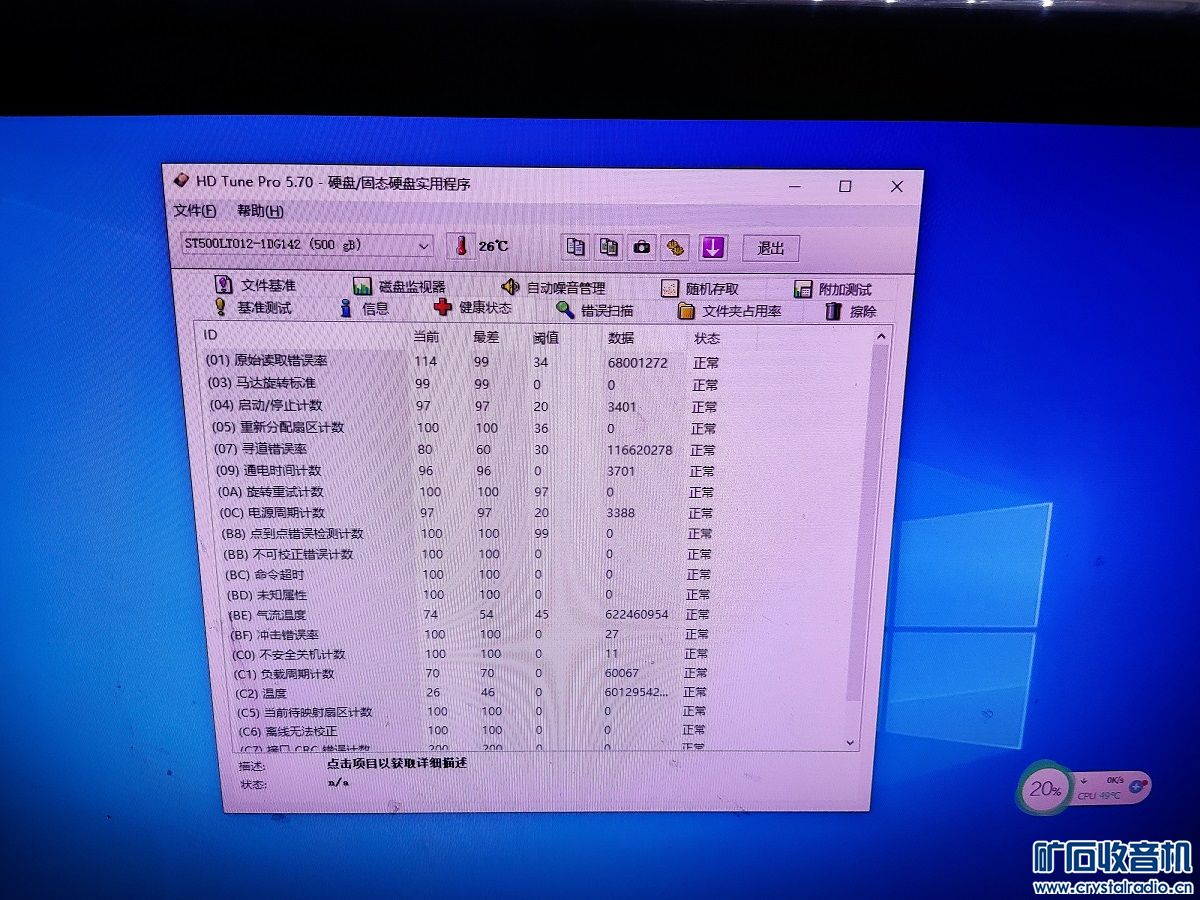The width and height of the screenshot is (1200, 900).
Task: Select the (BB) 不可校正错误计数 row
Action: 466,554
